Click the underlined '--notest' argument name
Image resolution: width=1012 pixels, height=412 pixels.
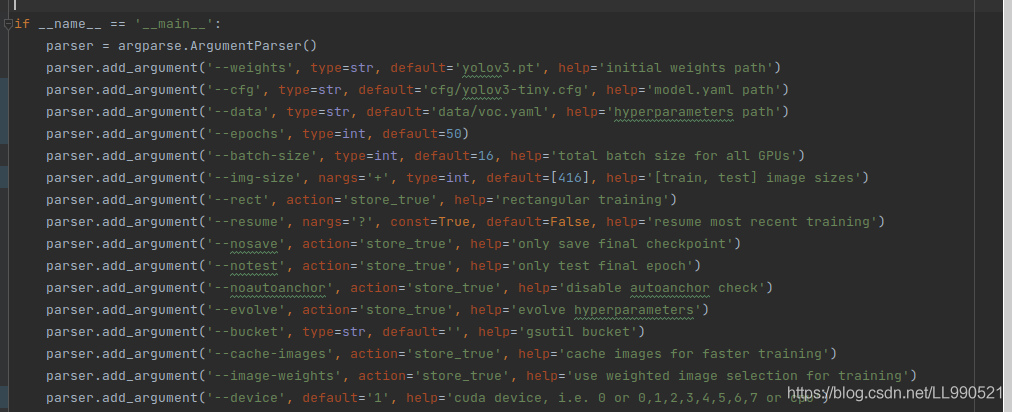(x=249, y=266)
